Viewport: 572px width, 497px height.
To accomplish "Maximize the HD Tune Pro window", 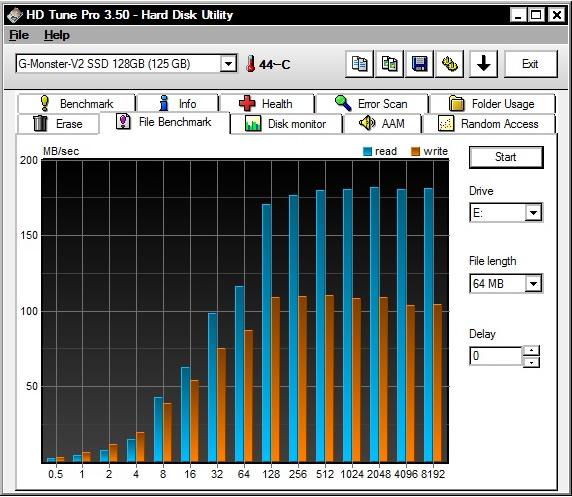I will coord(536,15).
